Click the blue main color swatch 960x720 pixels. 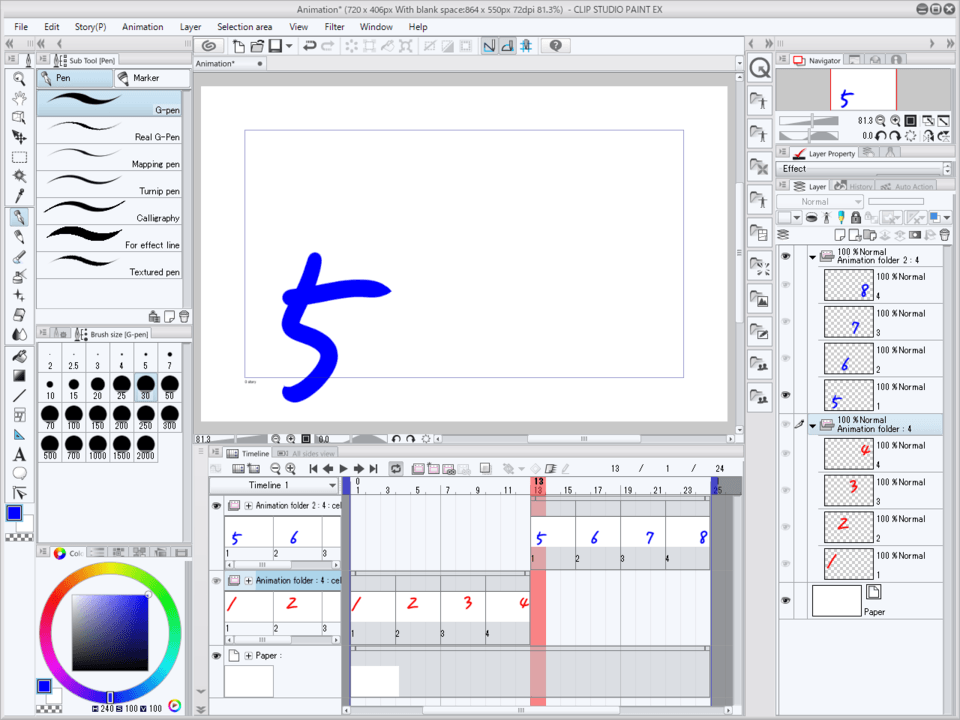point(14,513)
